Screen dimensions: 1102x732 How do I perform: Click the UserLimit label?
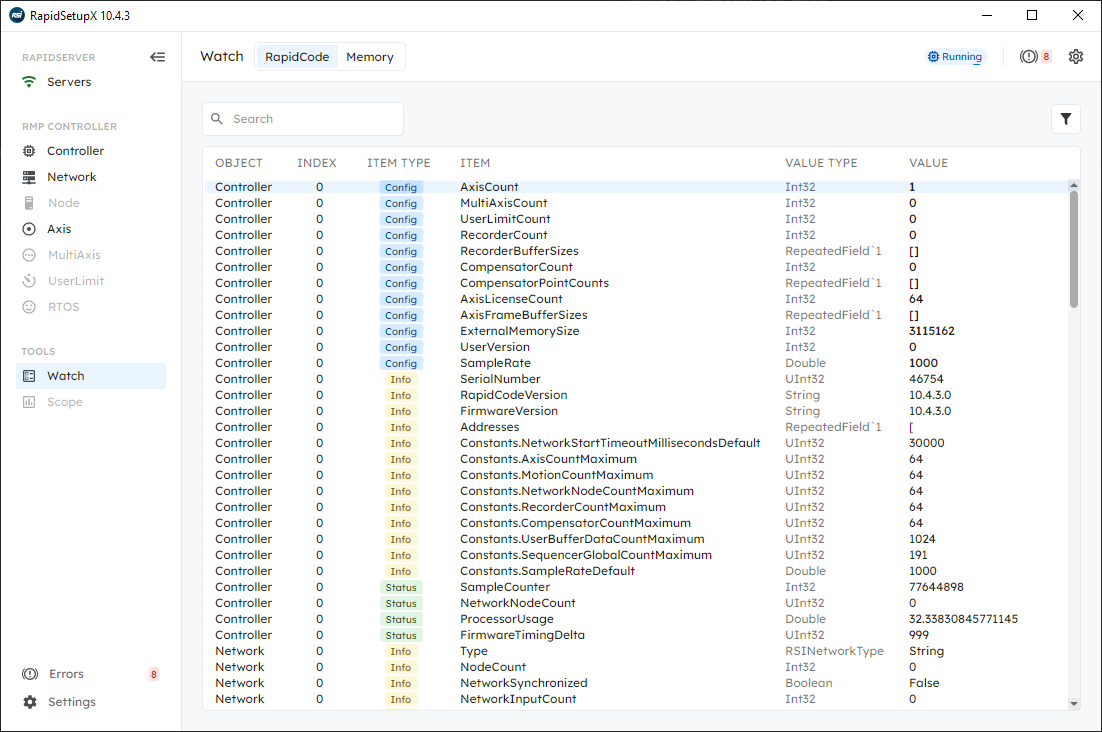(76, 281)
